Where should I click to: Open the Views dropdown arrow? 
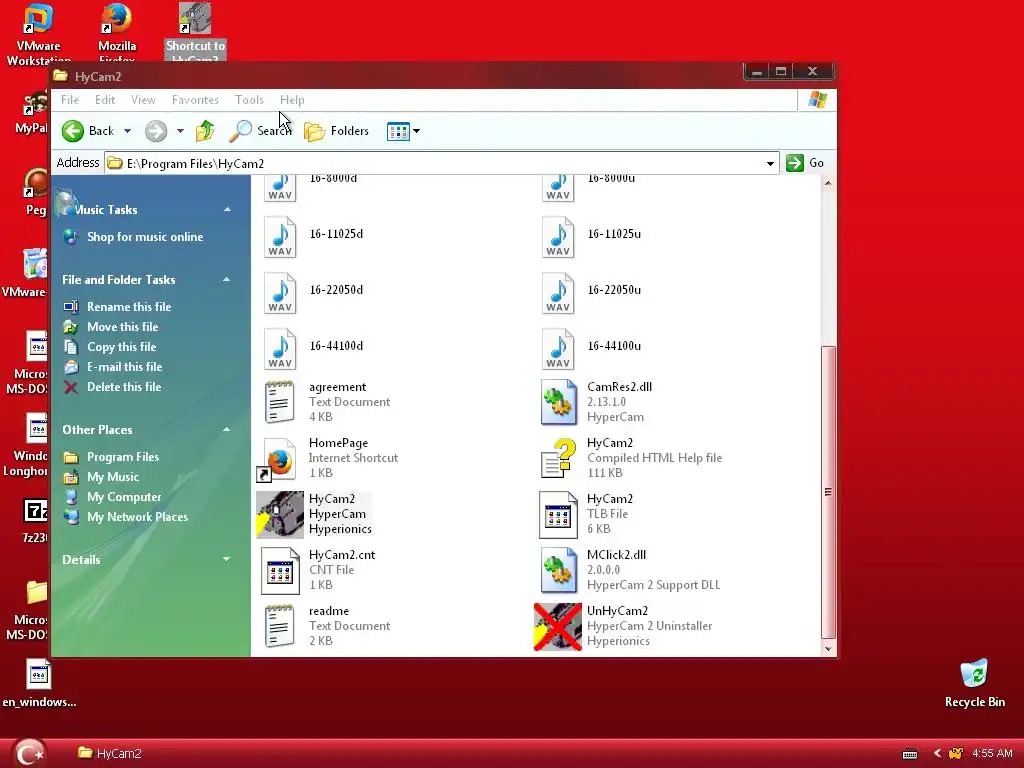[x=416, y=131]
